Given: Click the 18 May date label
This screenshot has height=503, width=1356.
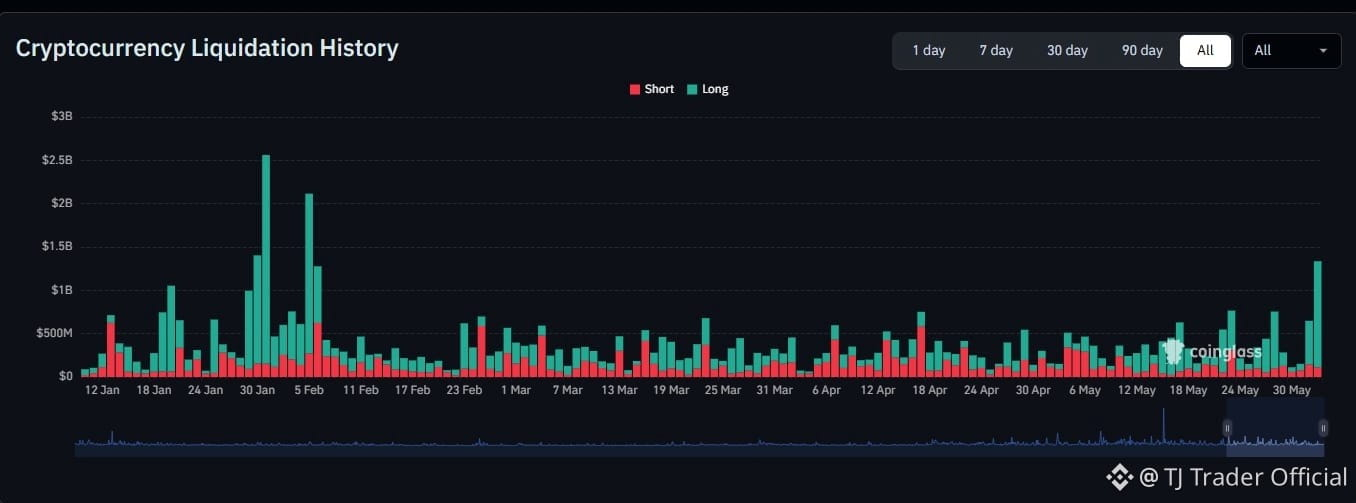Looking at the screenshot, I should (1188, 390).
